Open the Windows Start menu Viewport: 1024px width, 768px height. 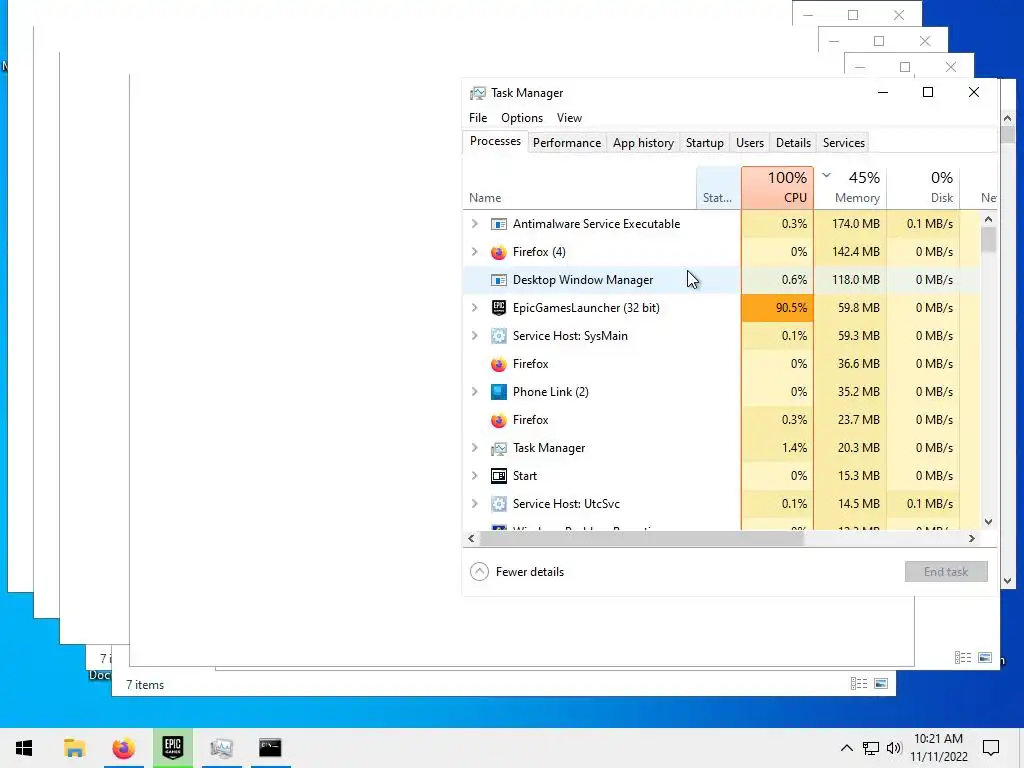click(24, 748)
